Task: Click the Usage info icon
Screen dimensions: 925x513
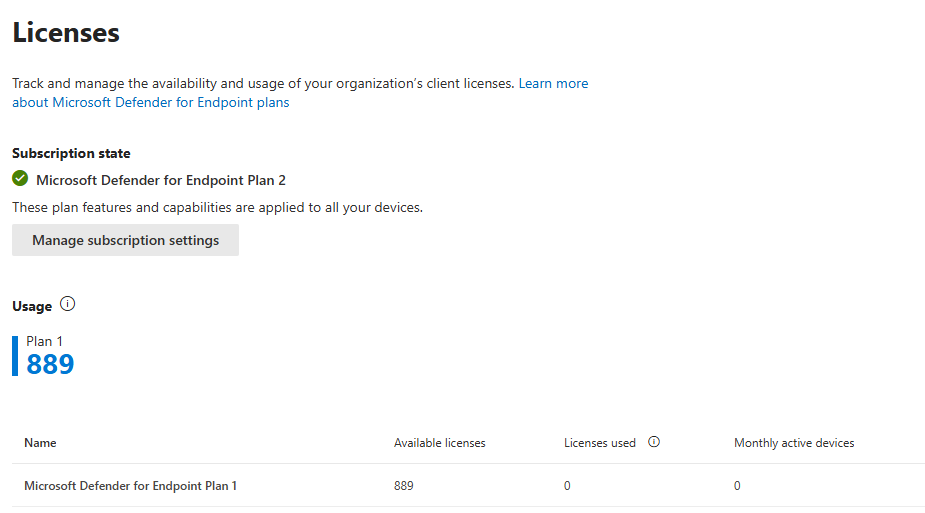Action: tap(68, 304)
